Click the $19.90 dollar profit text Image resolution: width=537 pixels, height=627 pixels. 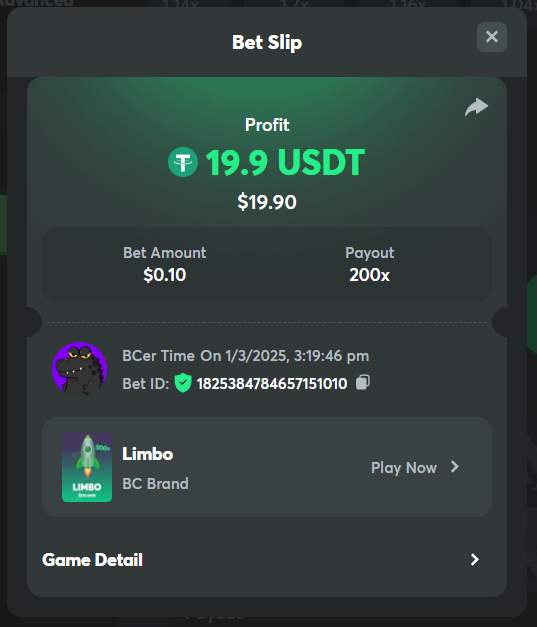(267, 202)
